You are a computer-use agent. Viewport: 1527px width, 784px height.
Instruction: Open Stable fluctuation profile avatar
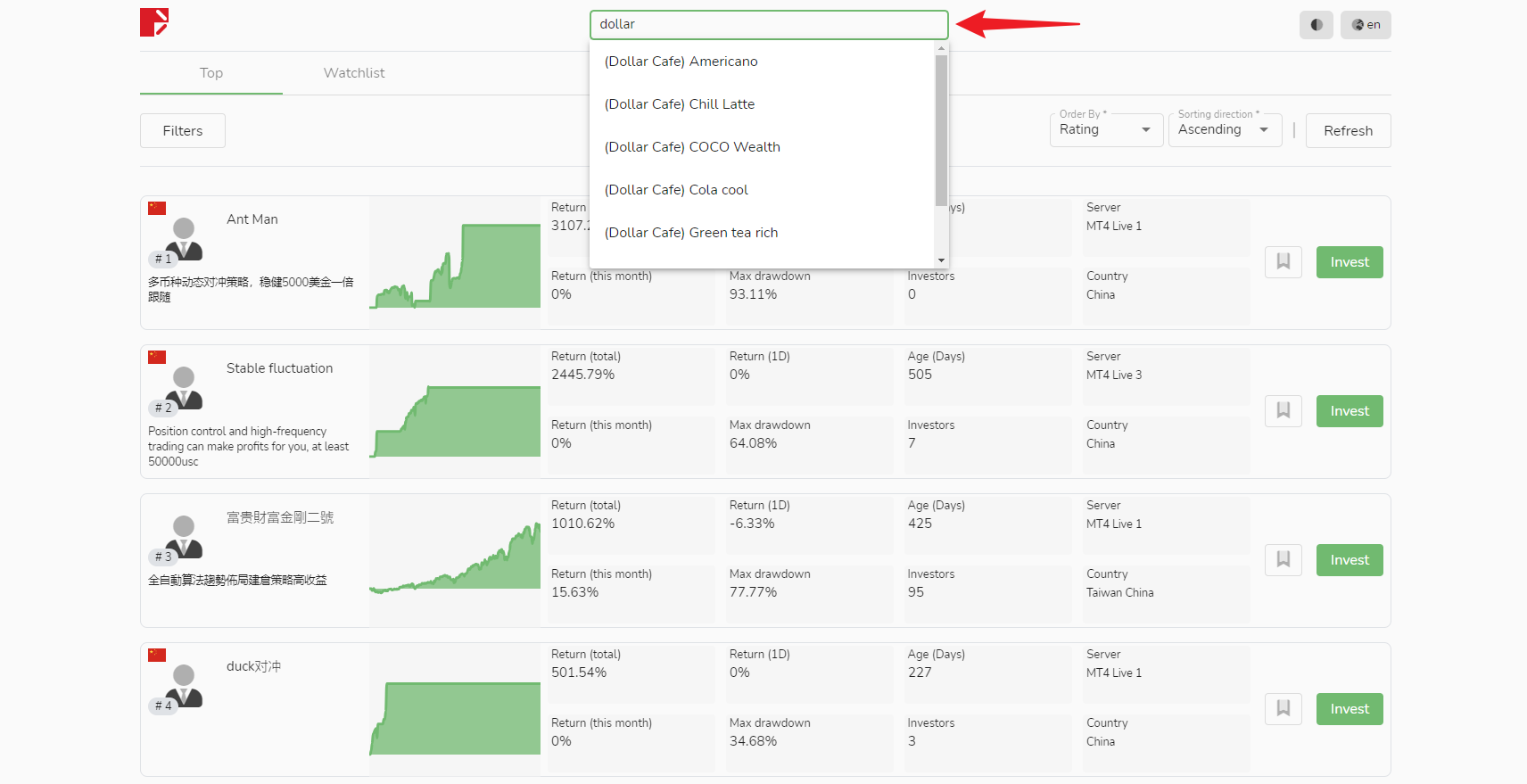pos(184,388)
